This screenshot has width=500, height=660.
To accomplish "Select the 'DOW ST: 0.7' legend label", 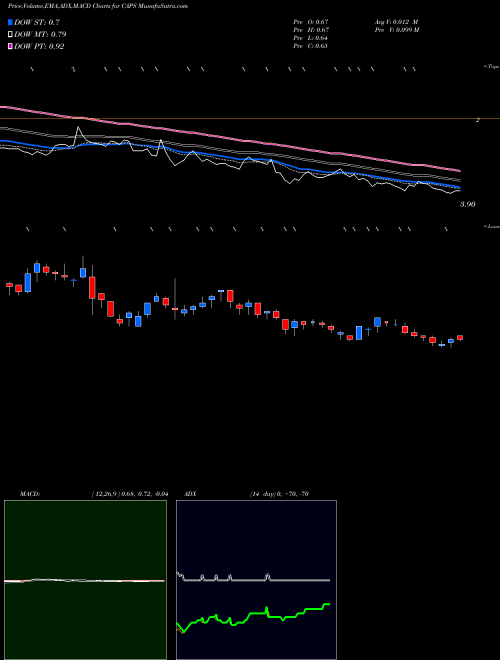I will pos(37,22).
